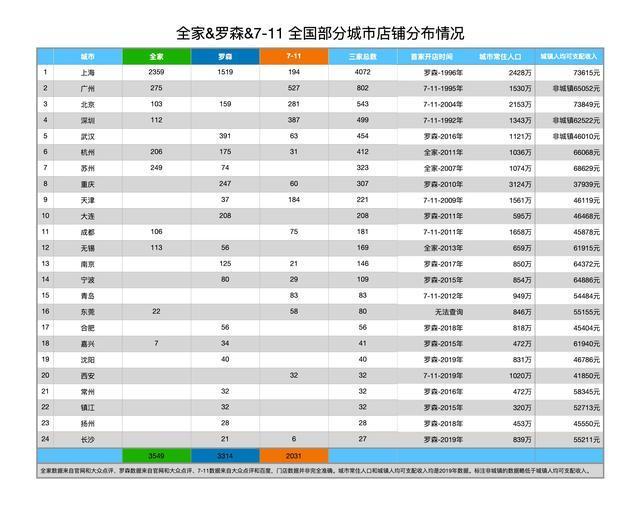Click 全家-2011年 opening date cell
Viewport: 640px width, 510px height.
[x=431, y=152]
